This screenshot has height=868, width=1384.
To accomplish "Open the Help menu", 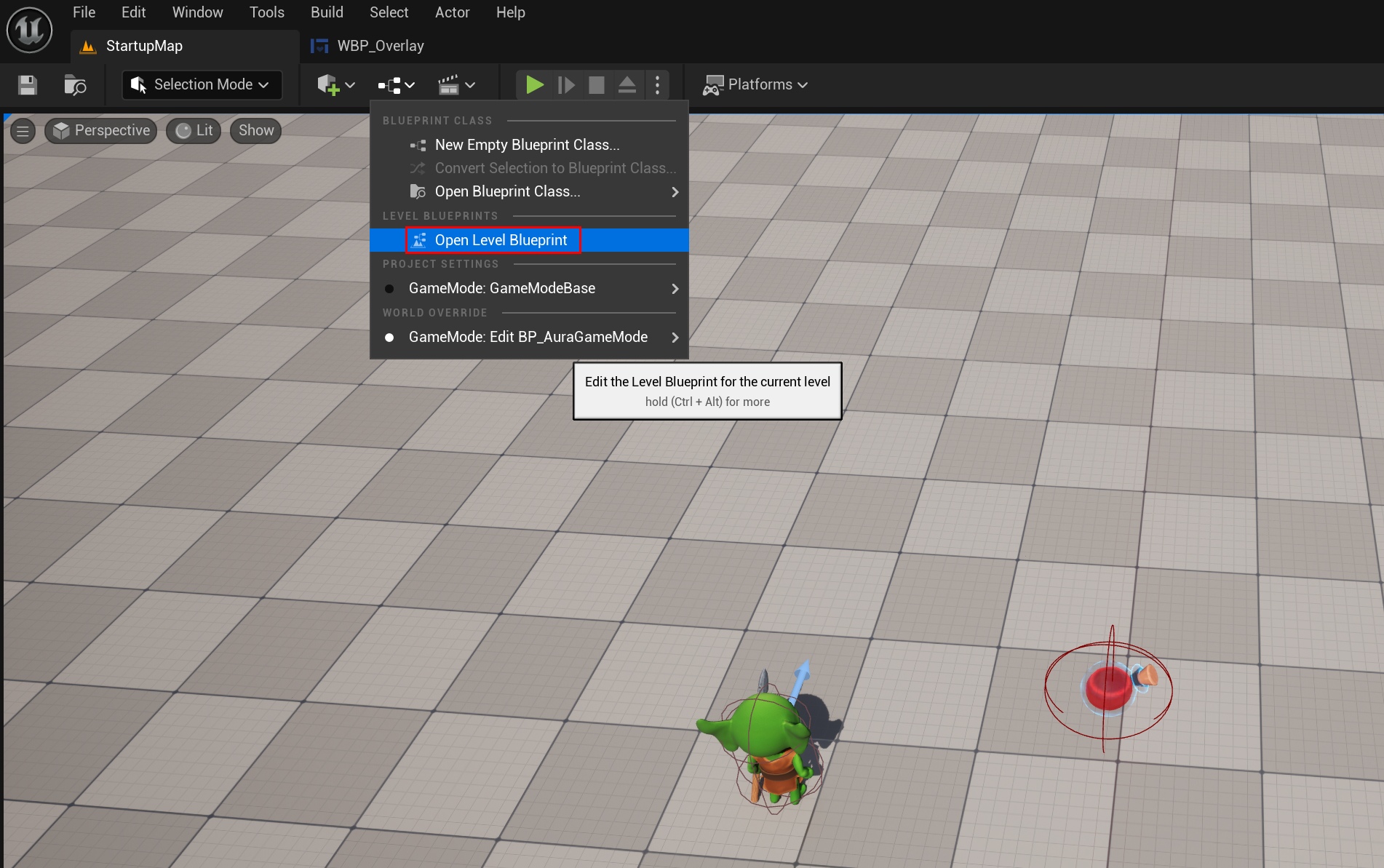I will pos(510,12).
